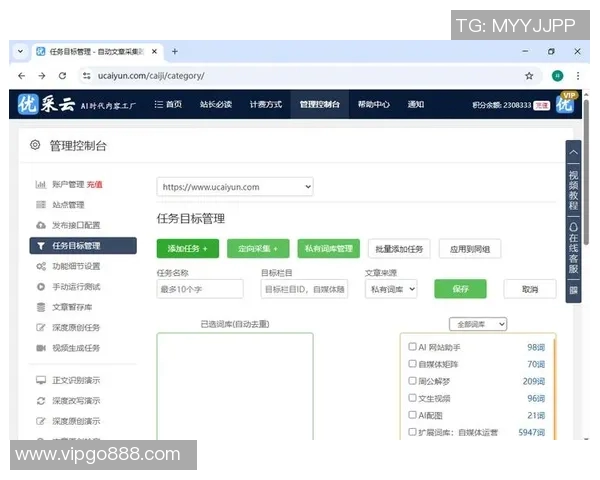600x480 pixels.
Task: Click the 优采云 logo
Action: 46,104
